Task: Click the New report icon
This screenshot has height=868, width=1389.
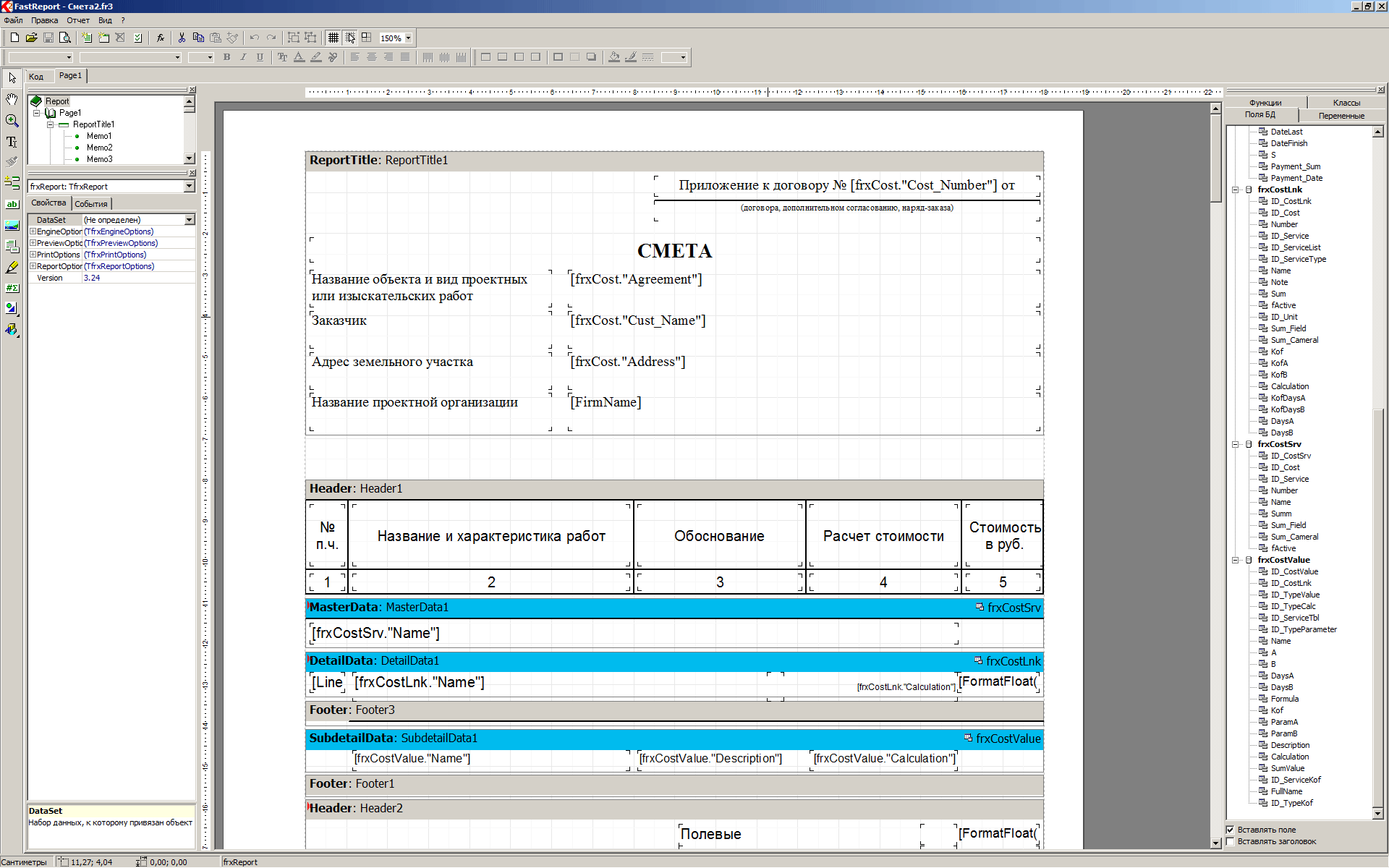Action: tap(14, 38)
